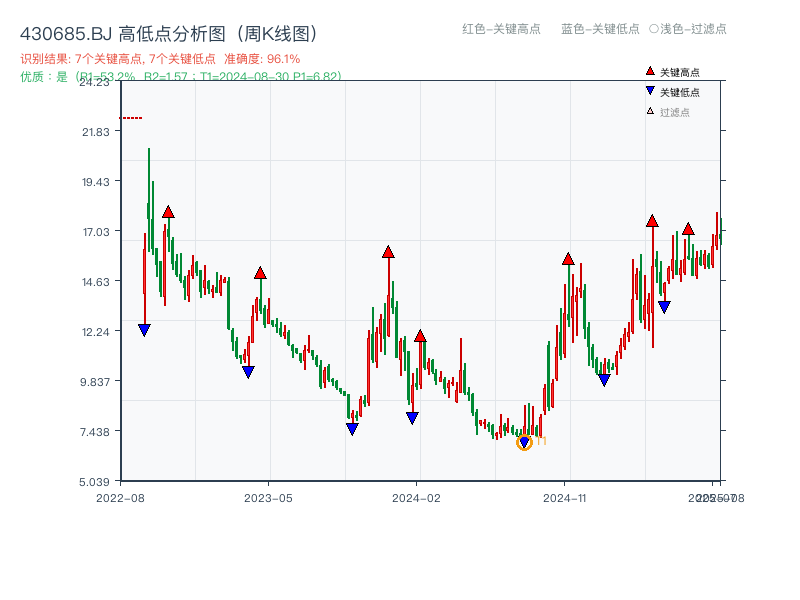800x600 pixels.
Task: Click the red key-high triangle above the 2024-02 peak
Action: tap(420, 336)
